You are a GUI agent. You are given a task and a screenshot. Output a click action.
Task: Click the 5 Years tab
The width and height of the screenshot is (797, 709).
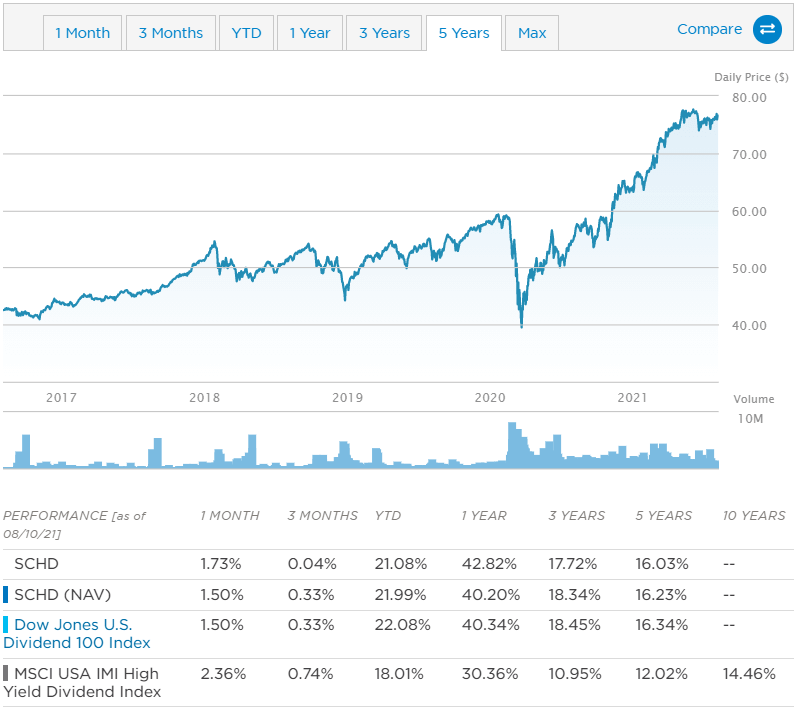464,33
